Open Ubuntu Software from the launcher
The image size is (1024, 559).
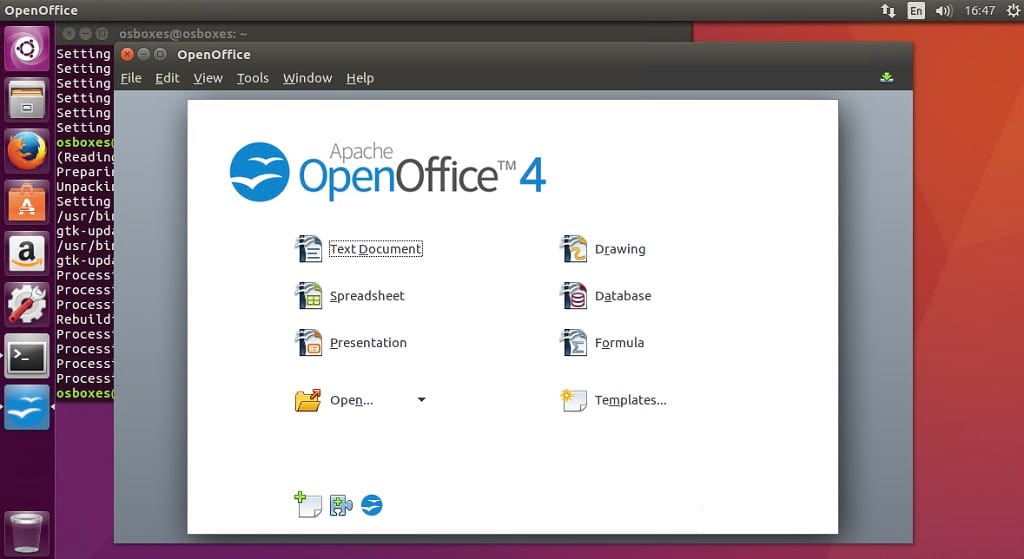coord(27,202)
